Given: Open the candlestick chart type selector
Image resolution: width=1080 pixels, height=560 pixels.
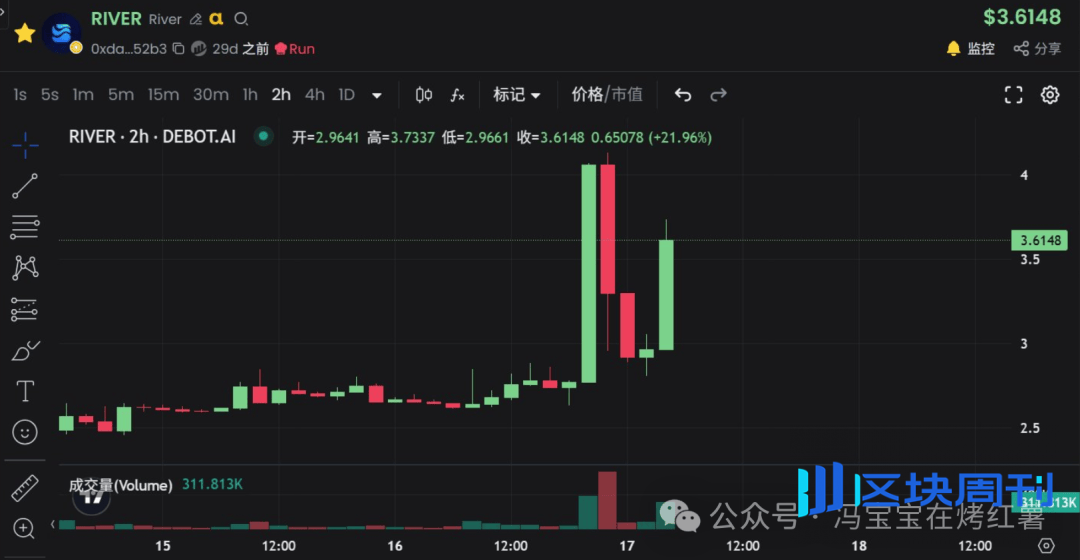Looking at the screenshot, I should (423, 95).
